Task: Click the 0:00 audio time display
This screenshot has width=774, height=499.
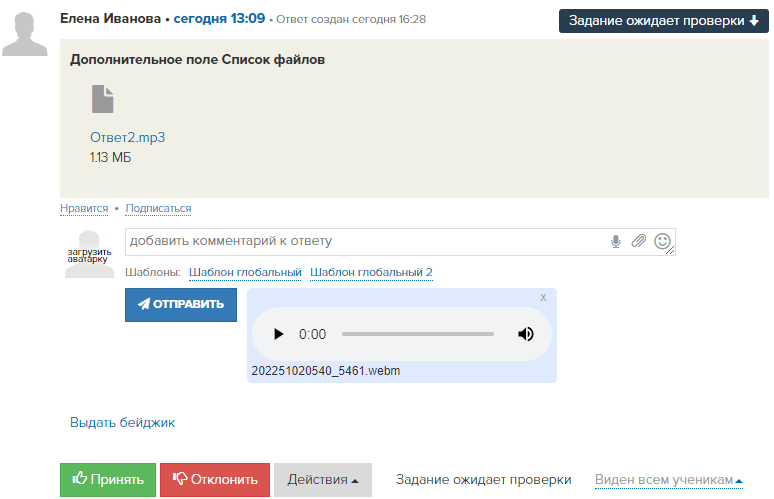Action: tap(312, 335)
